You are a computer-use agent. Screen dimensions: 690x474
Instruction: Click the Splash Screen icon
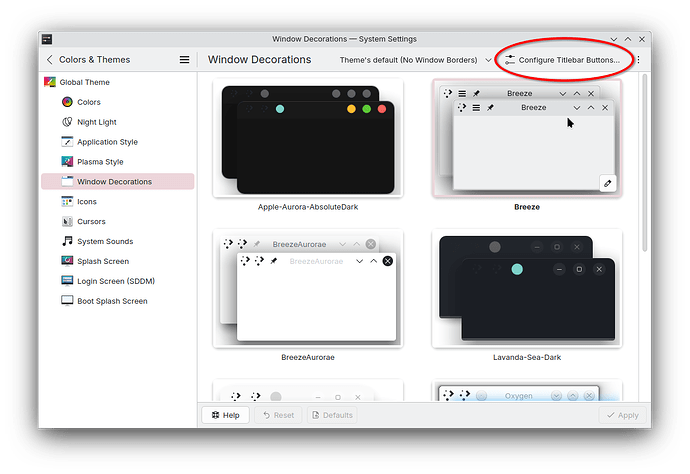pyautogui.click(x=67, y=261)
